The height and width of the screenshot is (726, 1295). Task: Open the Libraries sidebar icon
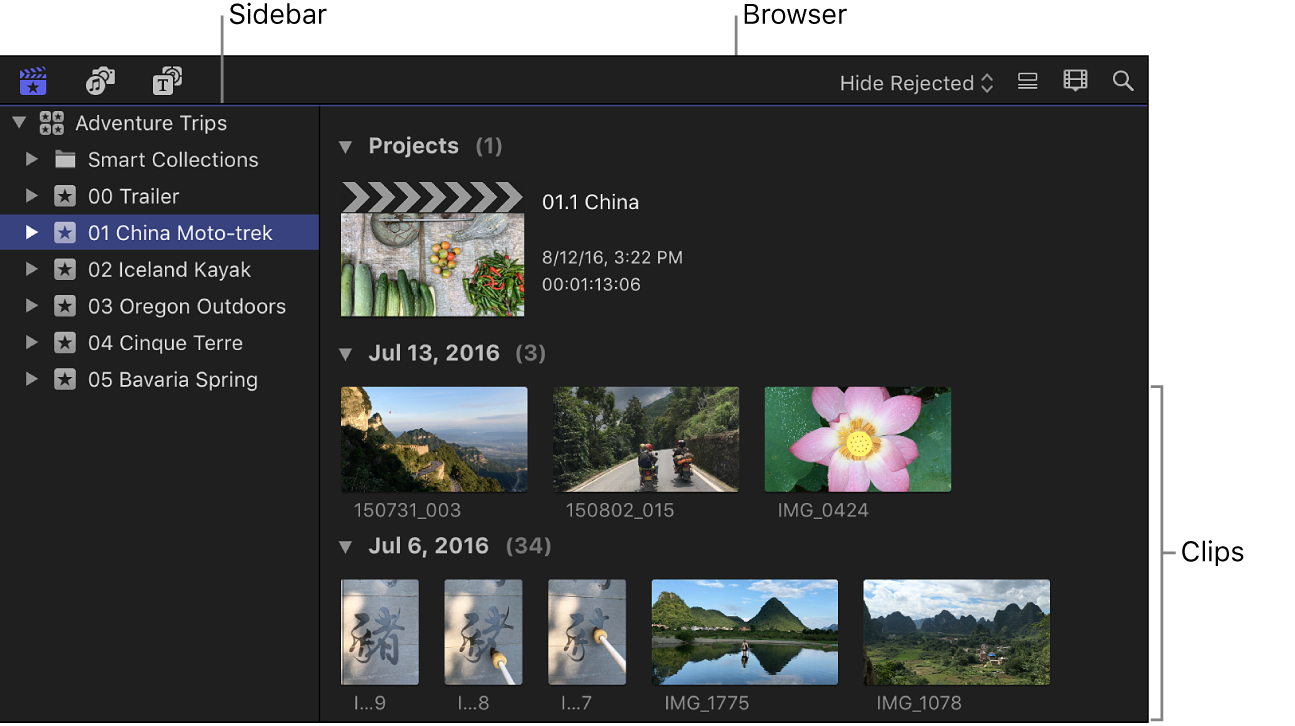pos(33,81)
